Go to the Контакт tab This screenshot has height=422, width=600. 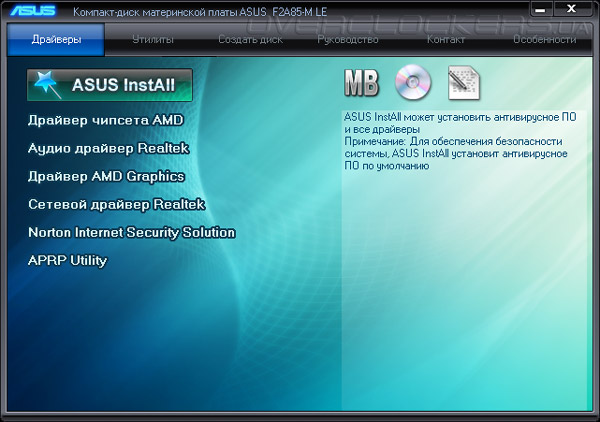[446, 39]
